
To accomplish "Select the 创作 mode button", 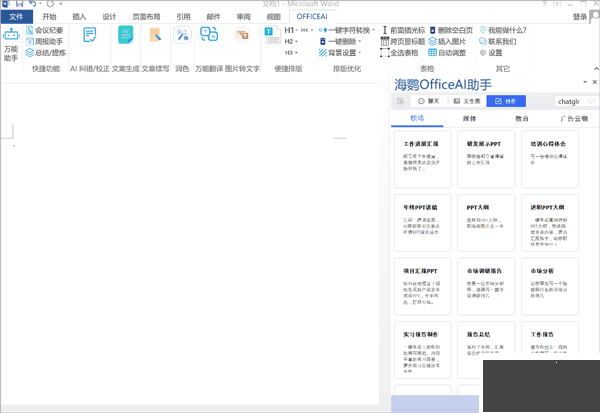I will (x=506, y=101).
